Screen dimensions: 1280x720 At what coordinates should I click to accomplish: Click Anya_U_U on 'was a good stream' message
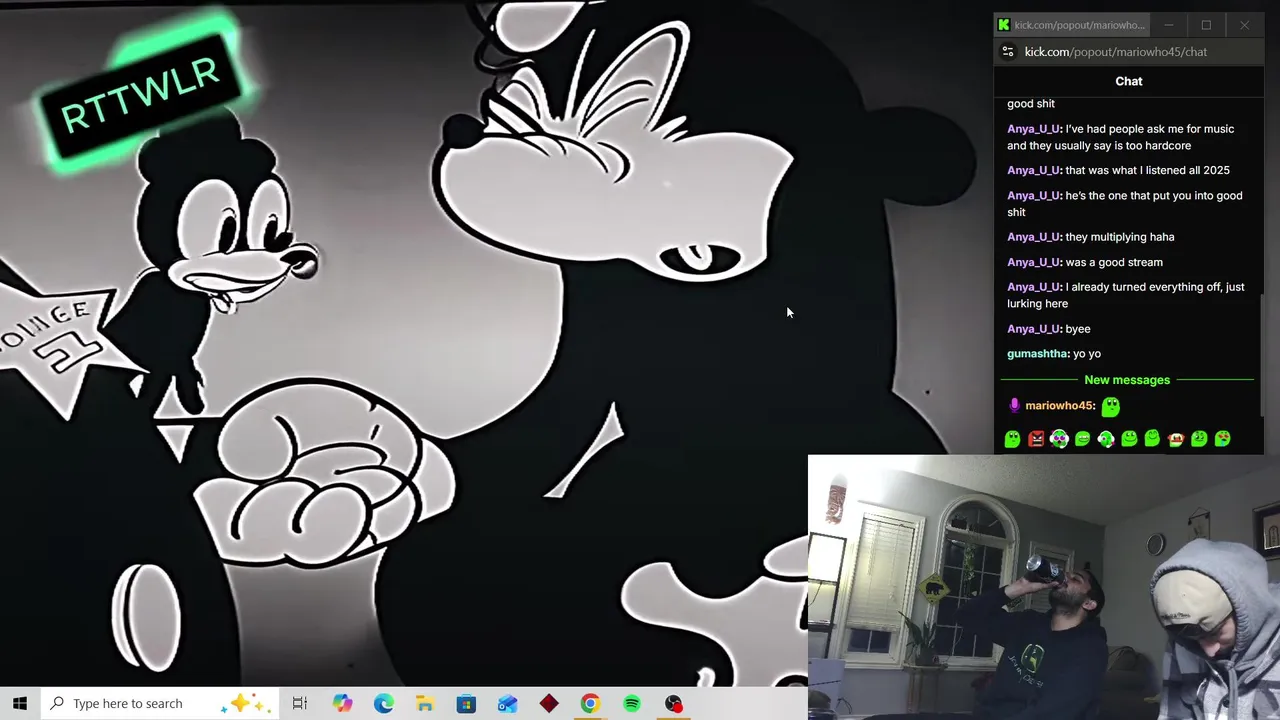(x=1034, y=262)
